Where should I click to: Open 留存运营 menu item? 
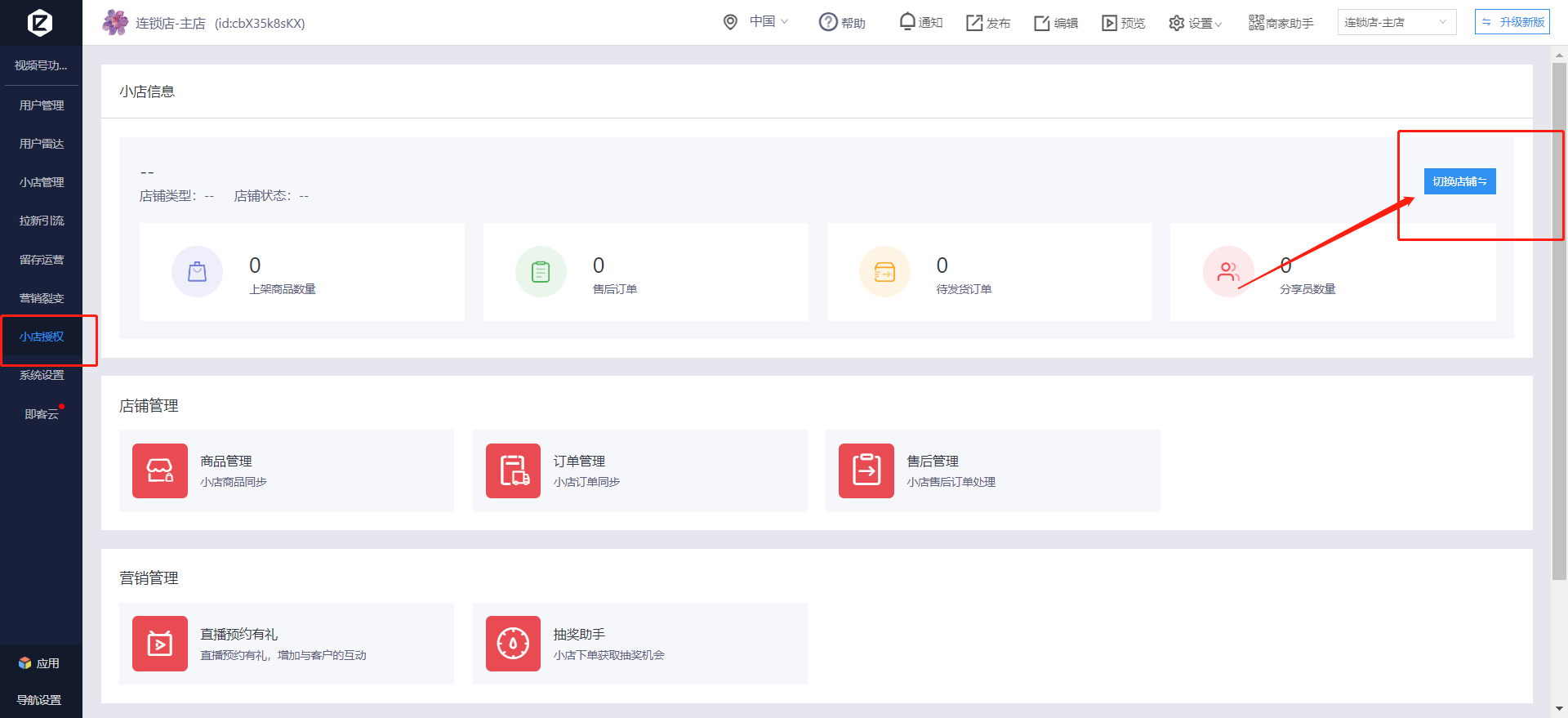point(41,260)
